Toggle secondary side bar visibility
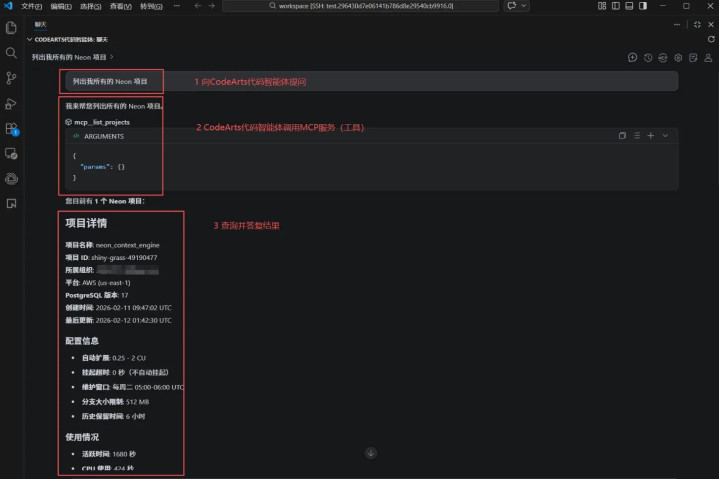The image size is (719, 479). (643, 6)
